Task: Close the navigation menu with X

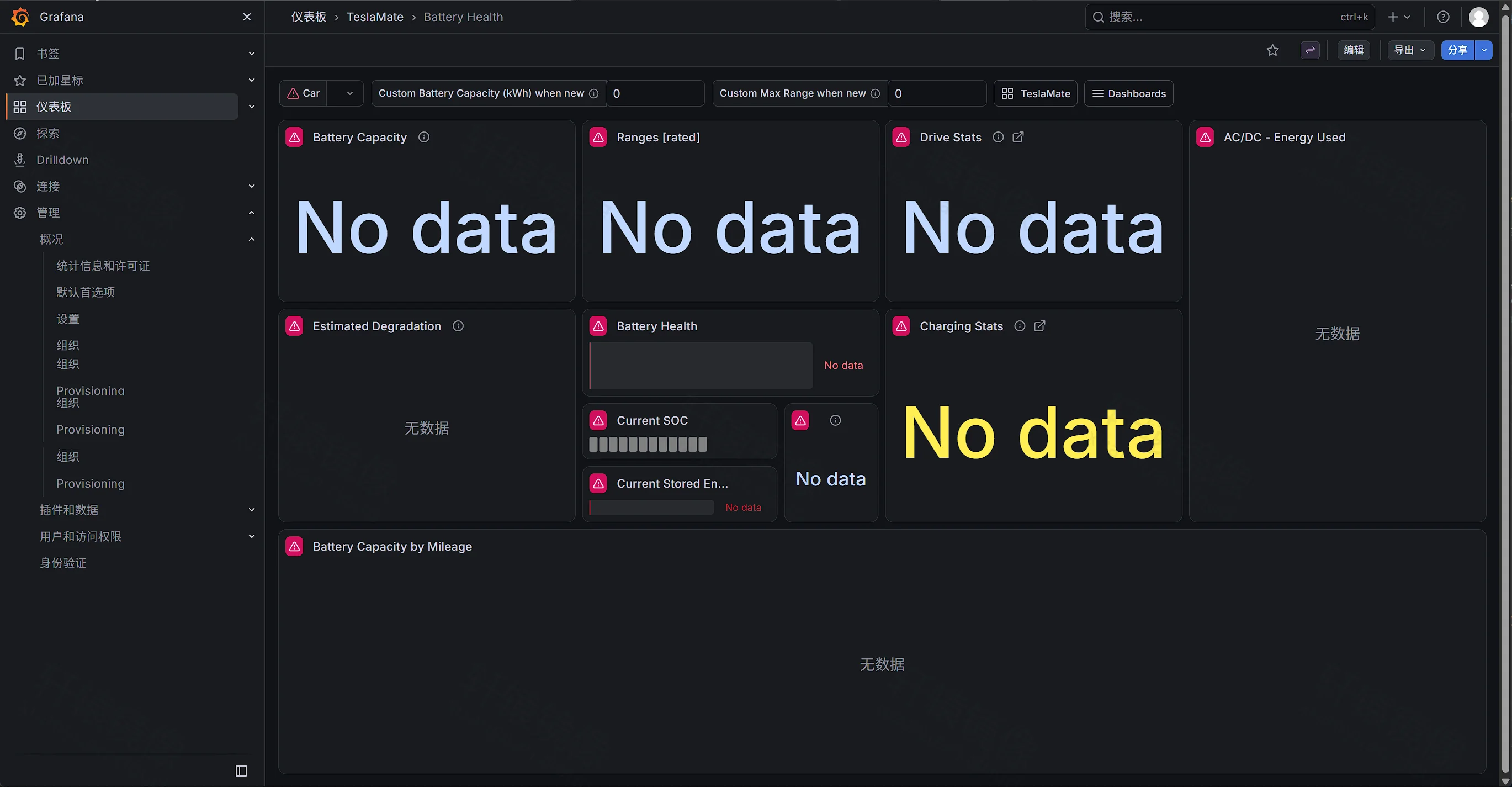Action: pos(247,17)
